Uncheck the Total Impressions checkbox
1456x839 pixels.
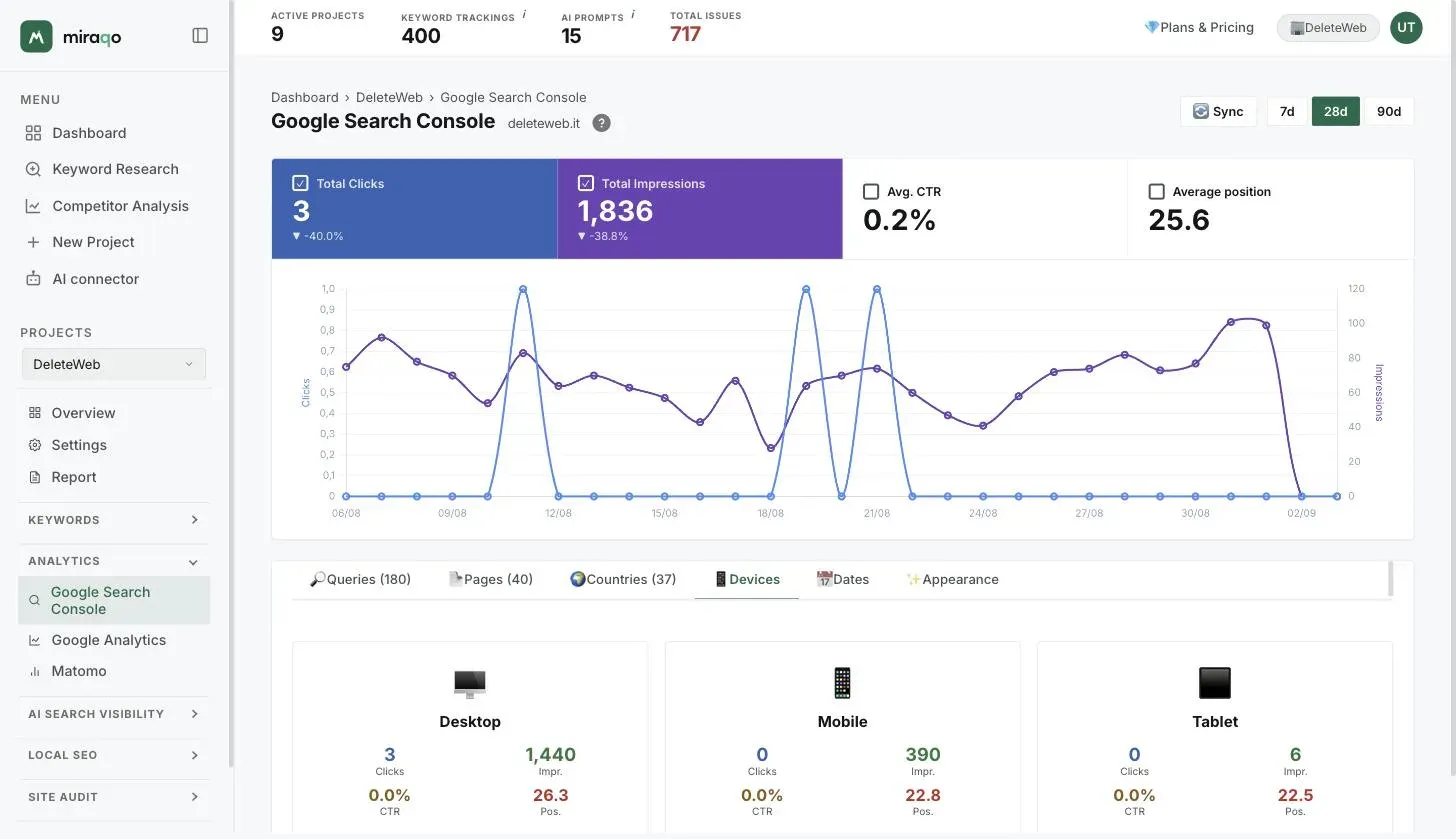click(586, 183)
